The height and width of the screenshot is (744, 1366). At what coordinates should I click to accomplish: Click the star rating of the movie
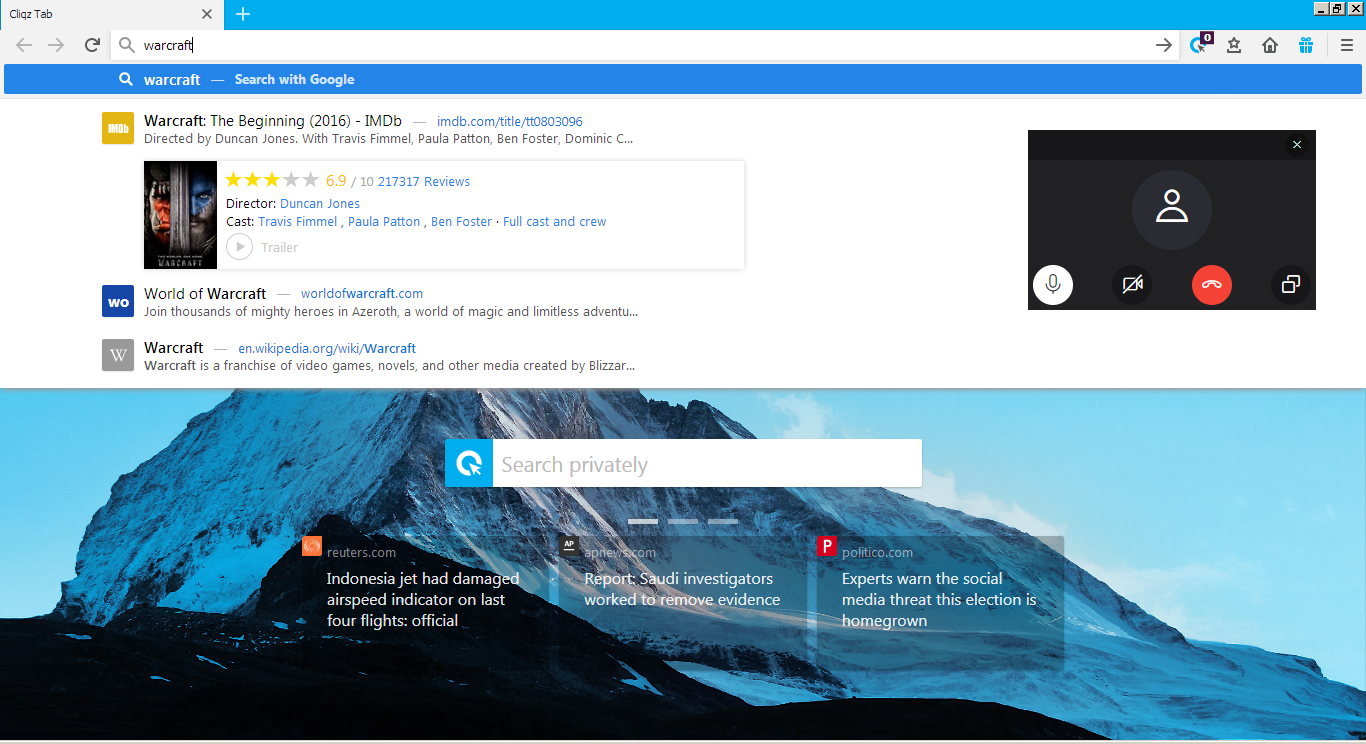tap(272, 180)
